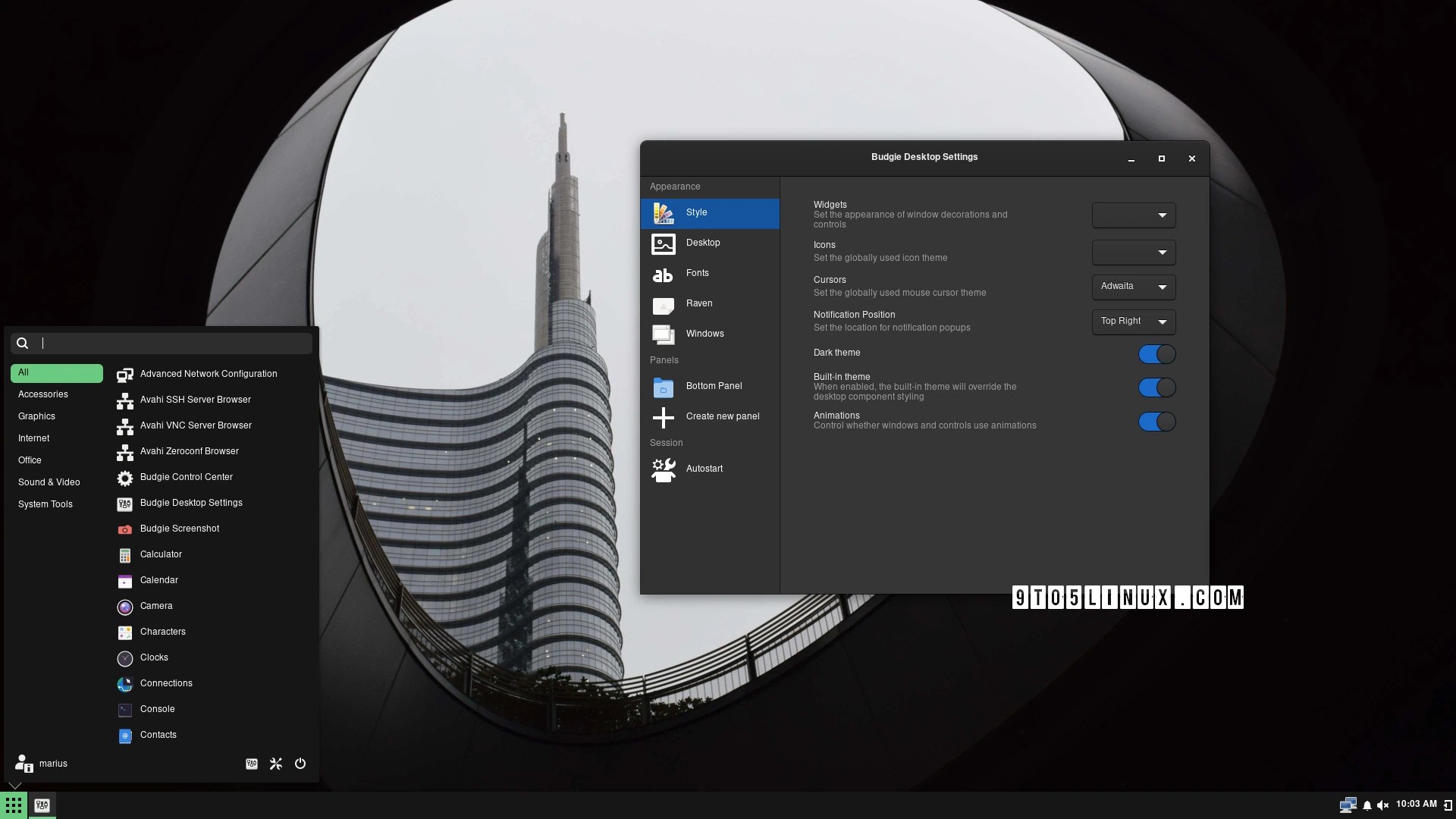Click the marius user avatar icon
Screen dimensions: 1456x819
pos(24,763)
